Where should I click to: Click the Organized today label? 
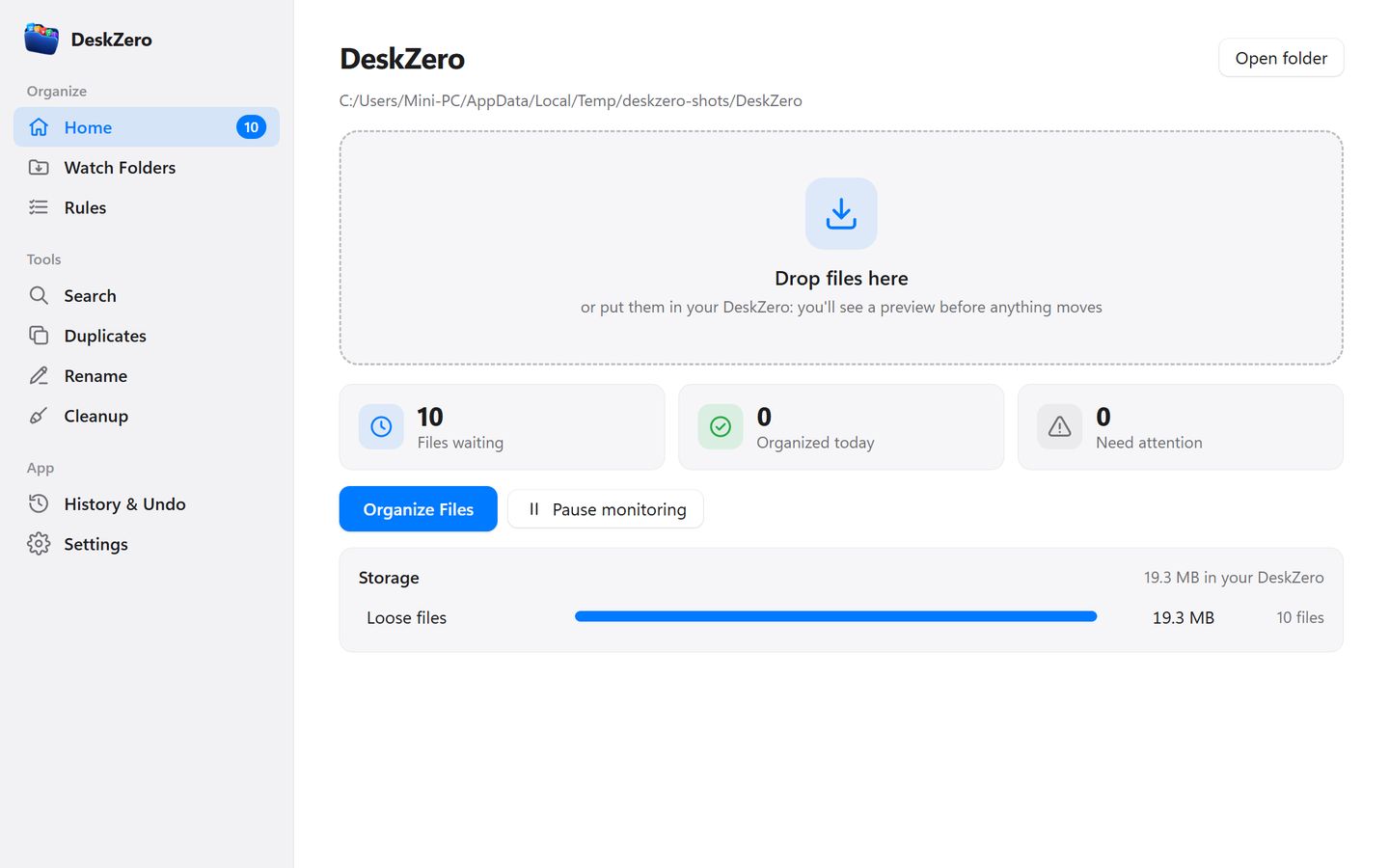pos(815,443)
